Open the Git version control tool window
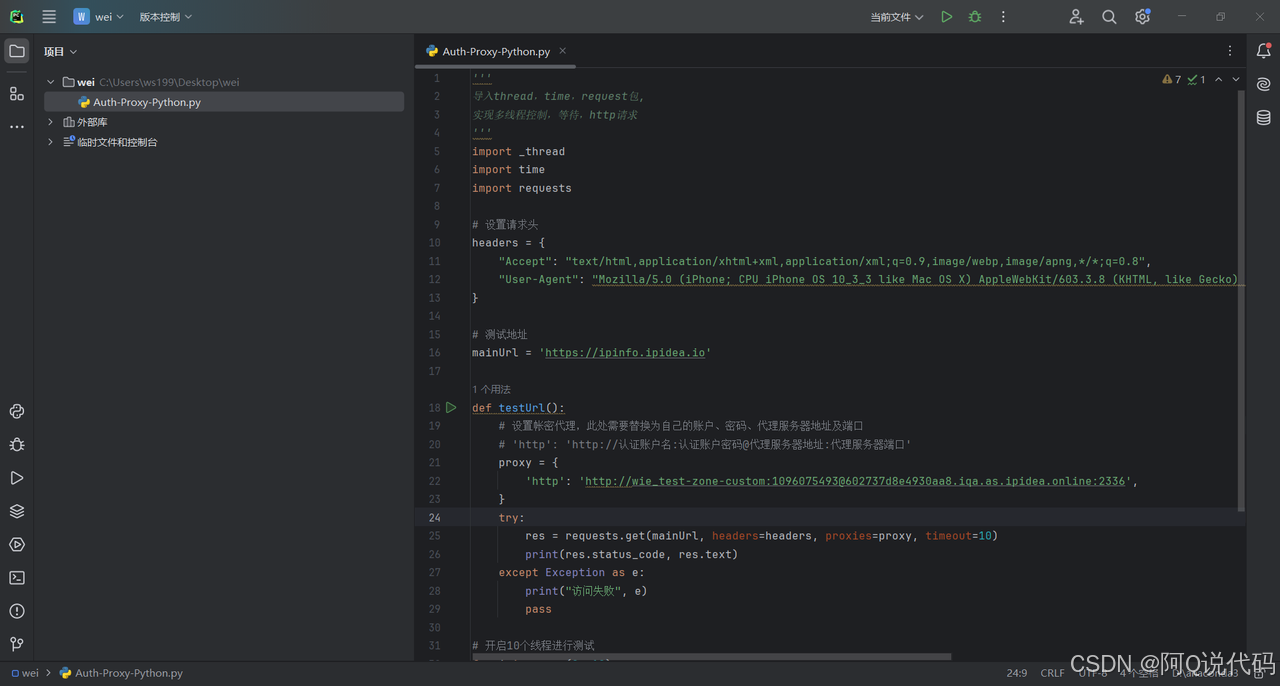Screen dimensions: 1280x686 pyautogui.click(x=17, y=644)
